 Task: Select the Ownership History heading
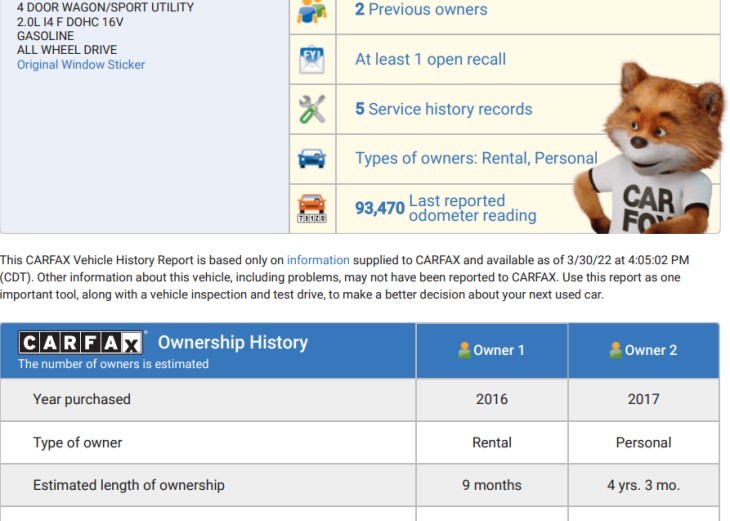[233, 342]
